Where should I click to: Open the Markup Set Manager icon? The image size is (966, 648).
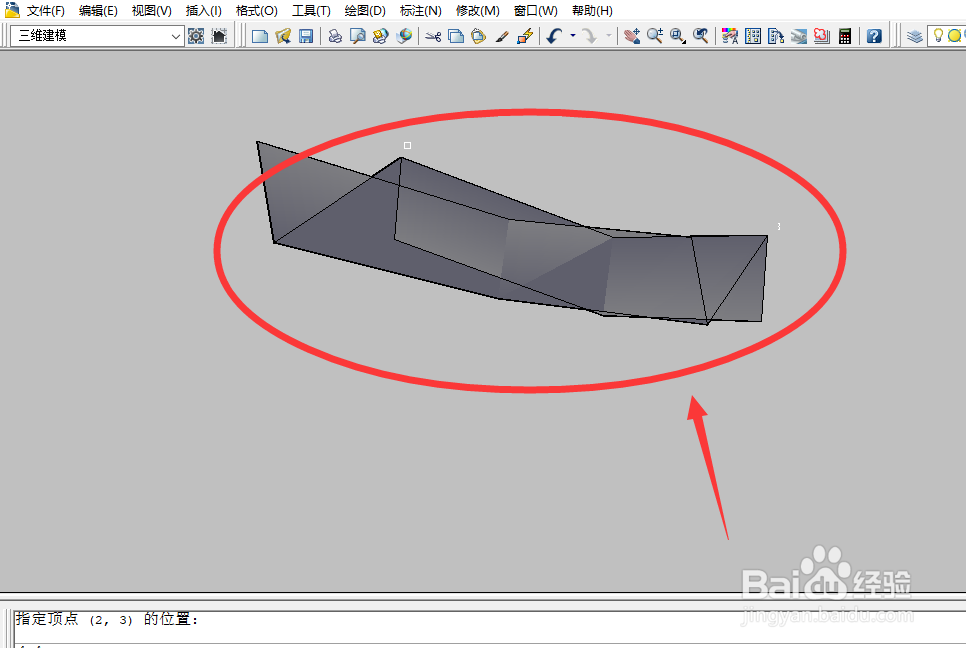click(822, 36)
